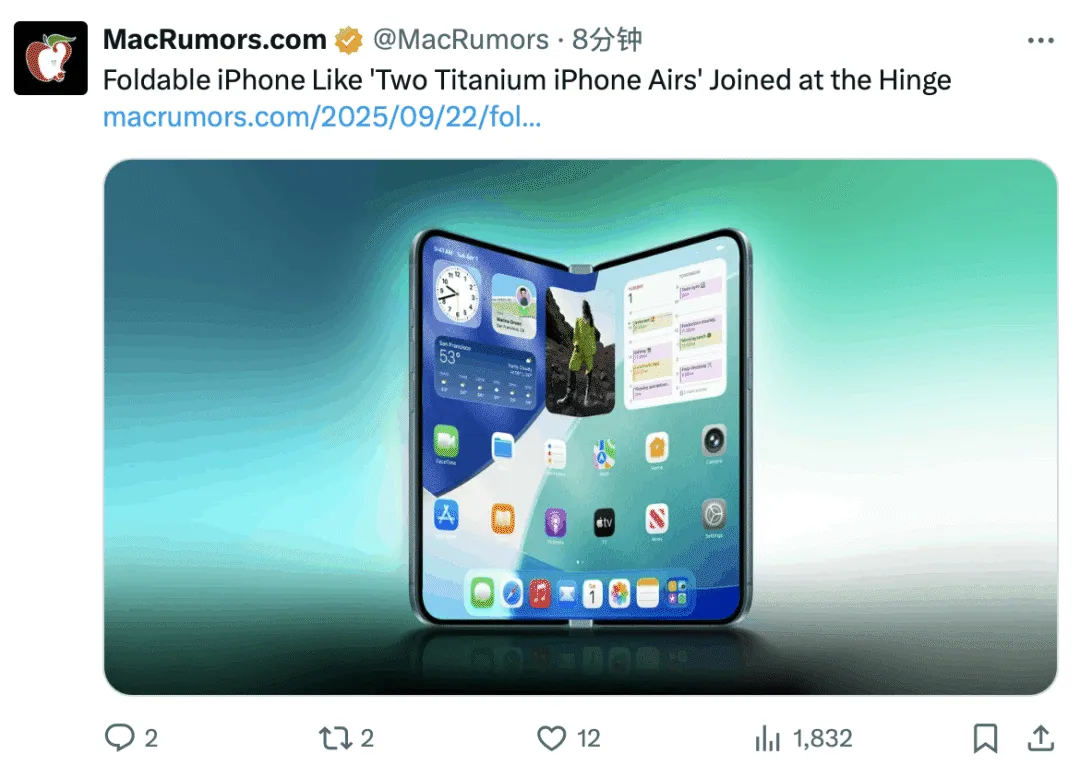Screen dimensions: 1080x766
Task: Open the MacRumors apple logo avatar
Action: 51,58
